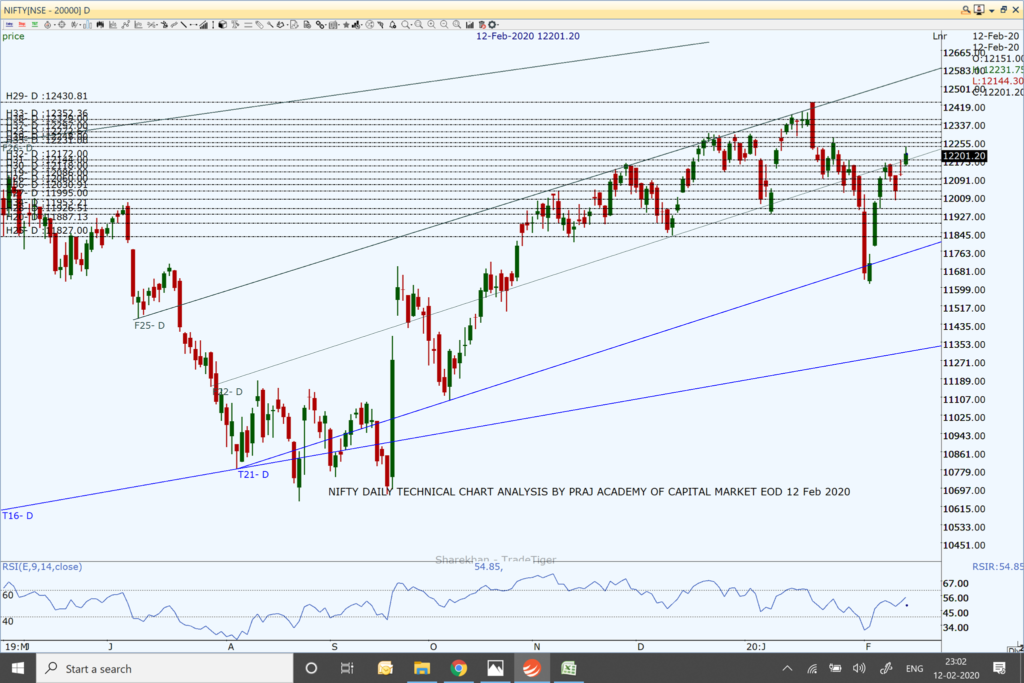The height and width of the screenshot is (683, 1024).
Task: Click the 'RSIR:54.85' value label
Action: (x=997, y=566)
